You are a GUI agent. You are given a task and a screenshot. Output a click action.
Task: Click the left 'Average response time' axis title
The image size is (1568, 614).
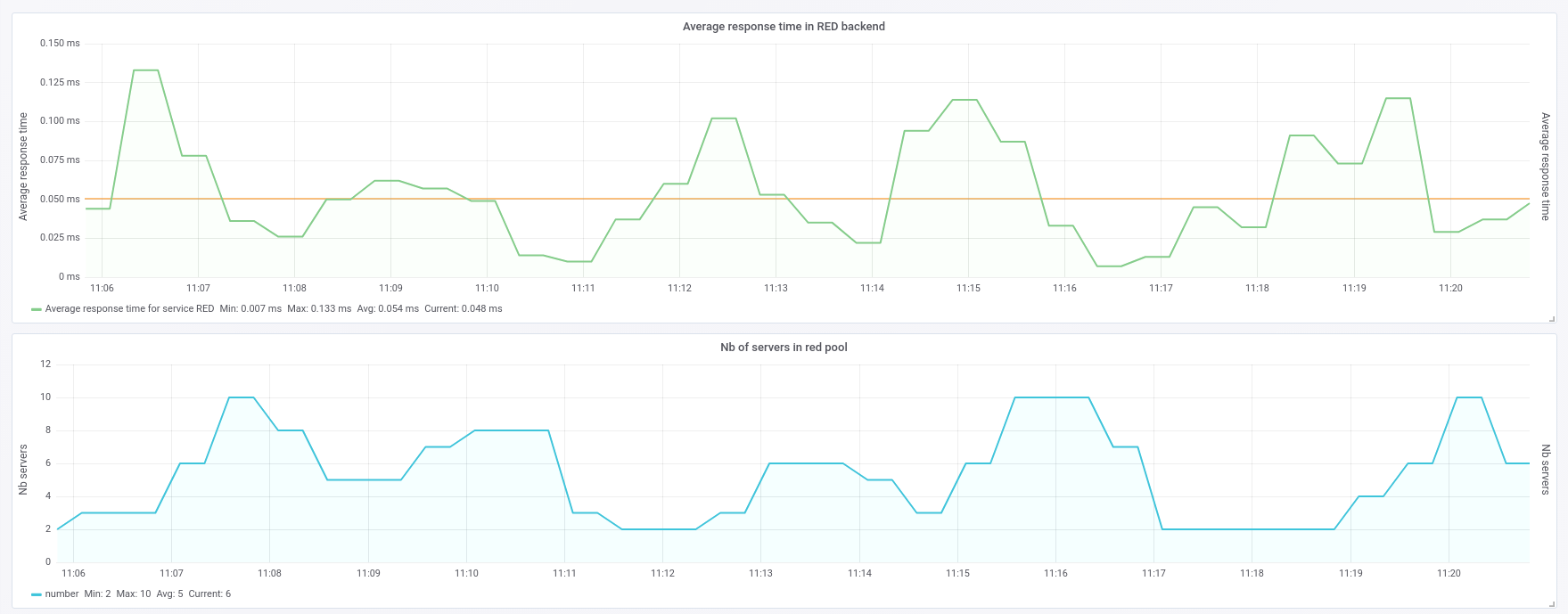[24, 167]
